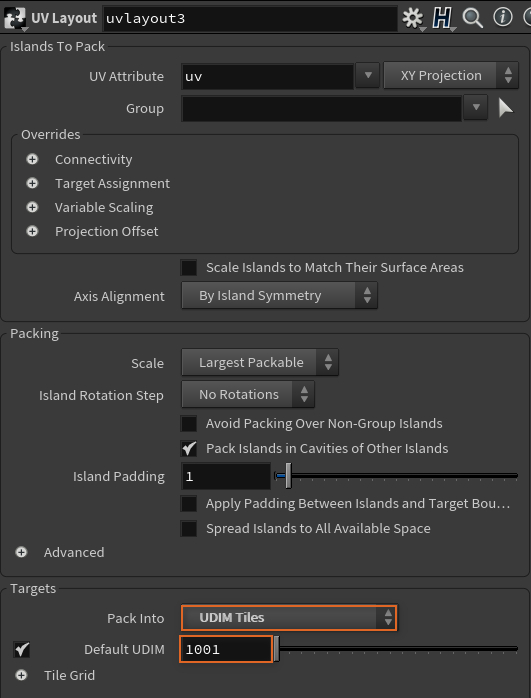The width and height of the screenshot is (531, 698).
Task: Open the Axis Alignment dropdown
Action: click(280, 296)
